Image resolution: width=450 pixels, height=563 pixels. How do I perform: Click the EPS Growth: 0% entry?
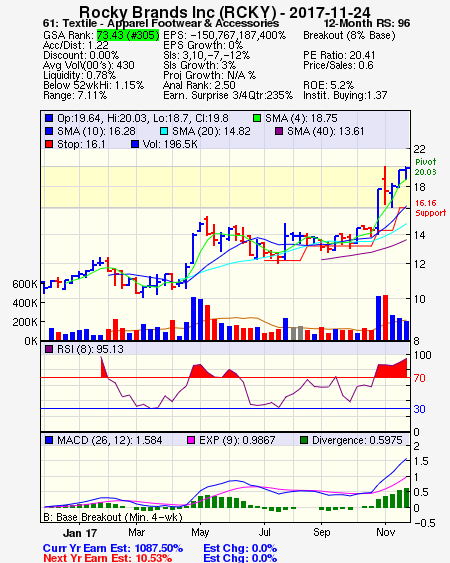pos(203,45)
